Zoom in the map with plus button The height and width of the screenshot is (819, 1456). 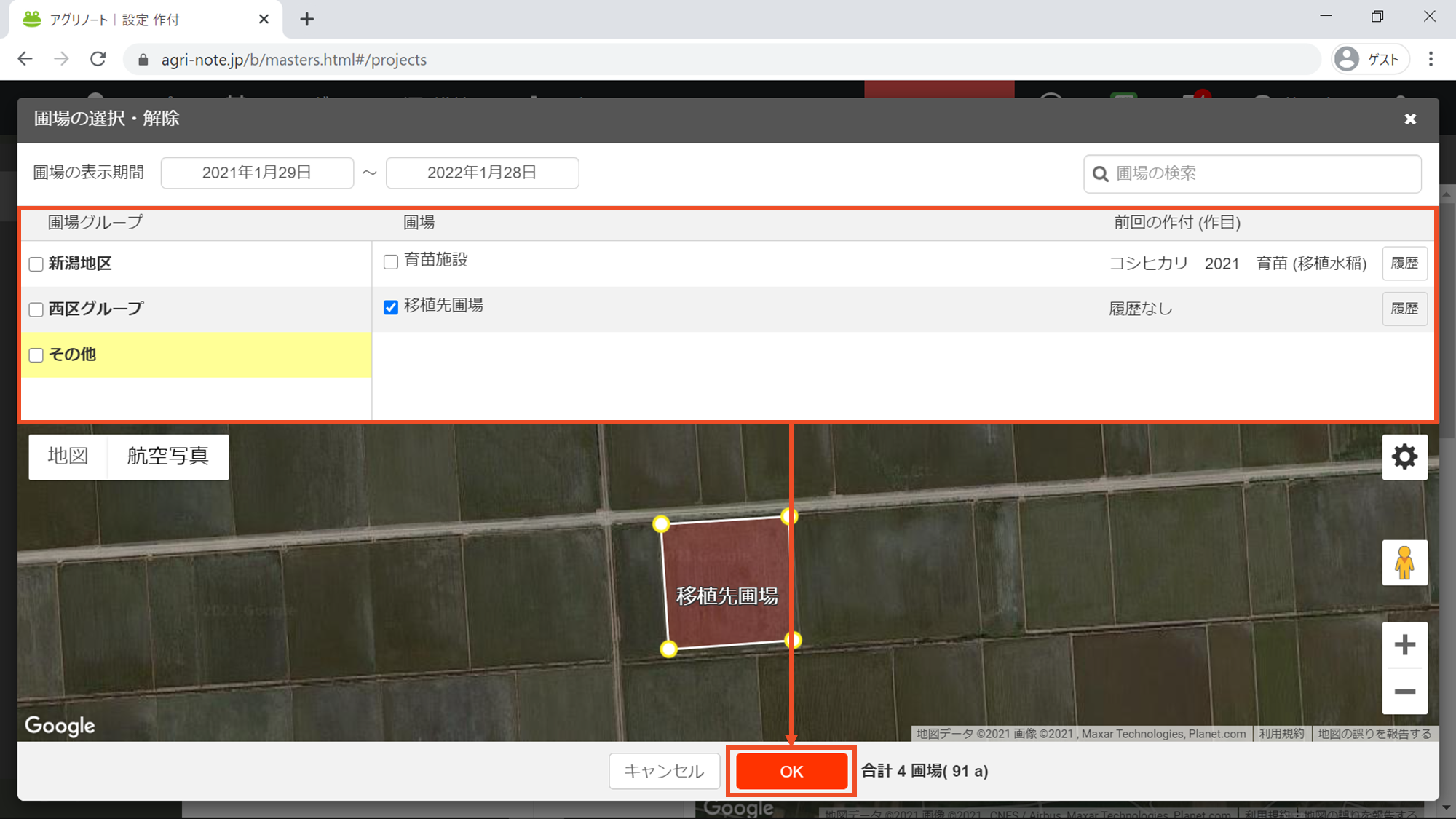tap(1404, 645)
